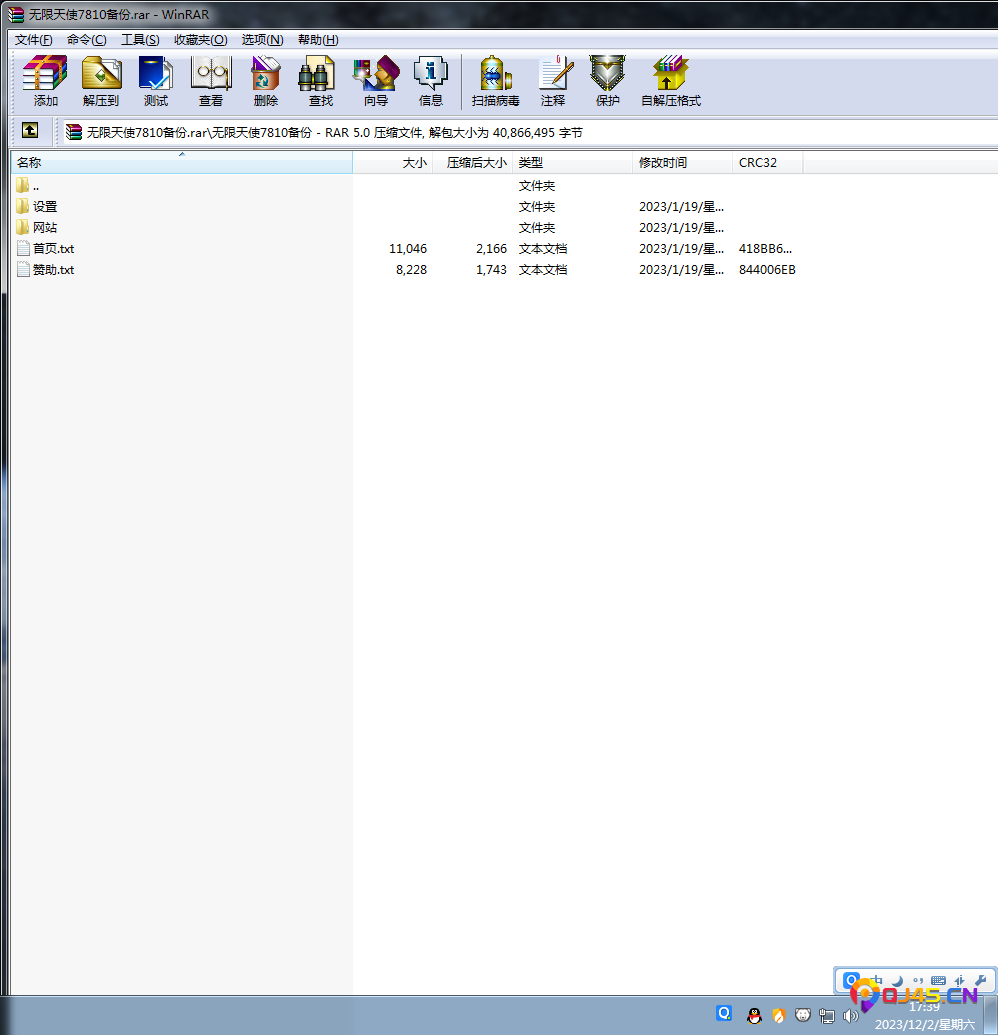Toggle IME punctuation mode icon
The height and width of the screenshot is (1035, 998).
[917, 980]
